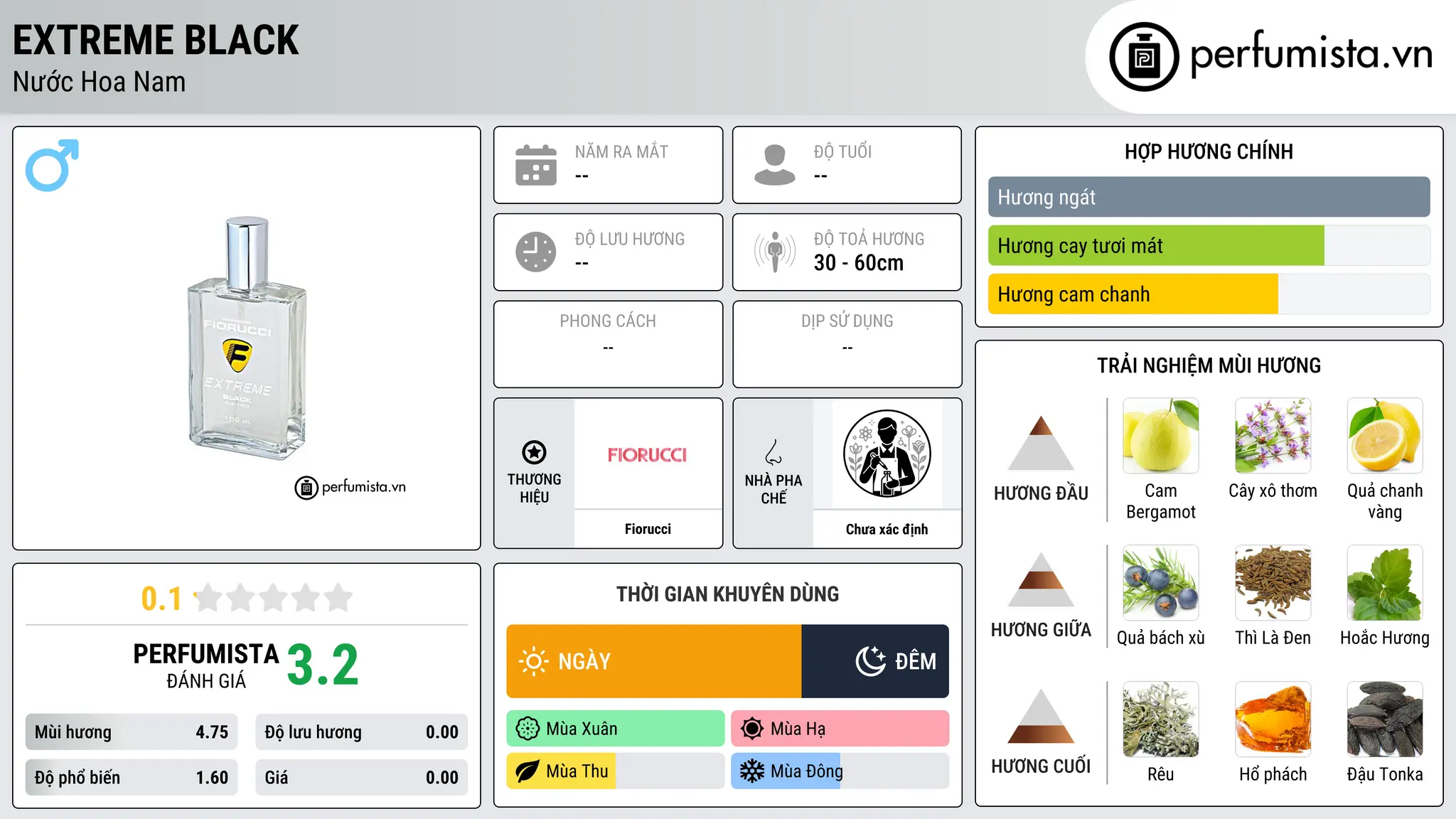Click the Ngày daytime bar

[x=654, y=661]
